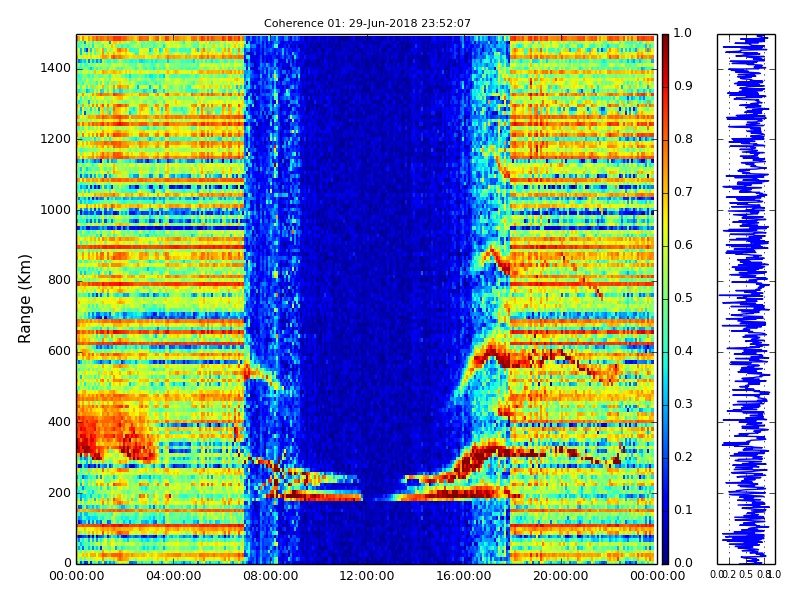The height and width of the screenshot is (600, 800).
Task: Click the colorbar label 0.0
Action: point(683,563)
